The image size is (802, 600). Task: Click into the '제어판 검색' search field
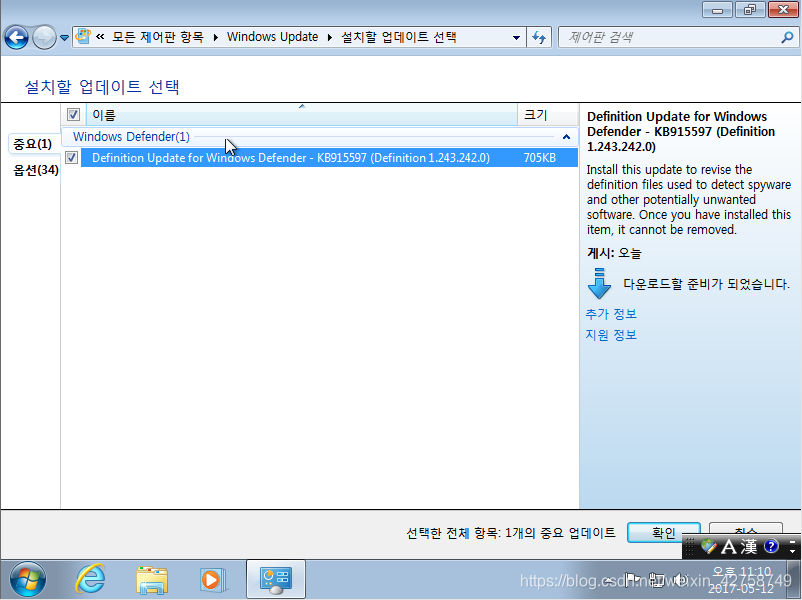coord(671,37)
